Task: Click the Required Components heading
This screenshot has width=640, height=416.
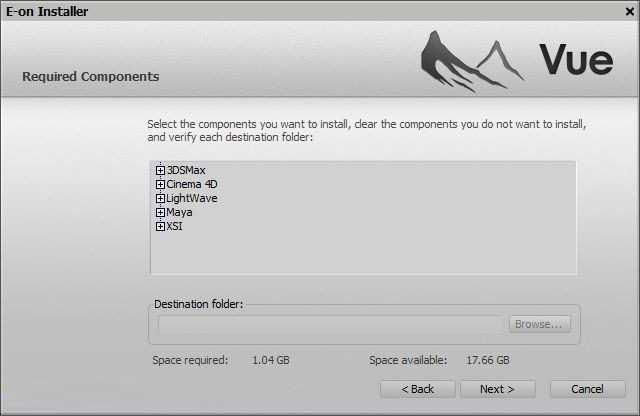Action: click(x=91, y=77)
